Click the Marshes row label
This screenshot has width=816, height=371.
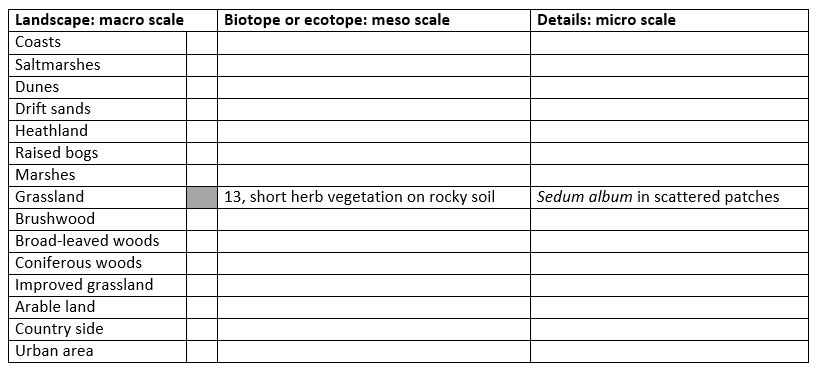coord(97,175)
